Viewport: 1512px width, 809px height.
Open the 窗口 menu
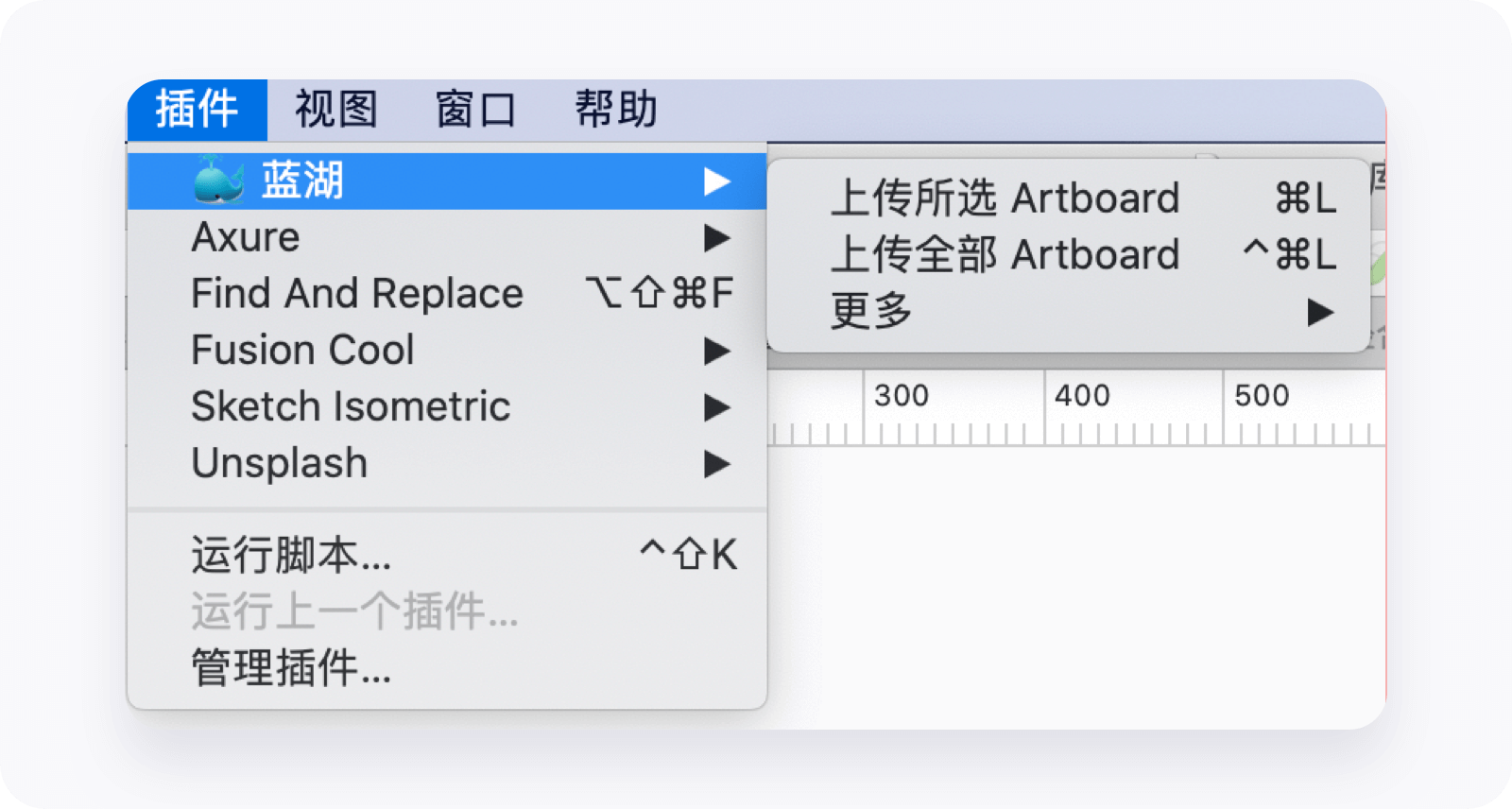[x=476, y=110]
